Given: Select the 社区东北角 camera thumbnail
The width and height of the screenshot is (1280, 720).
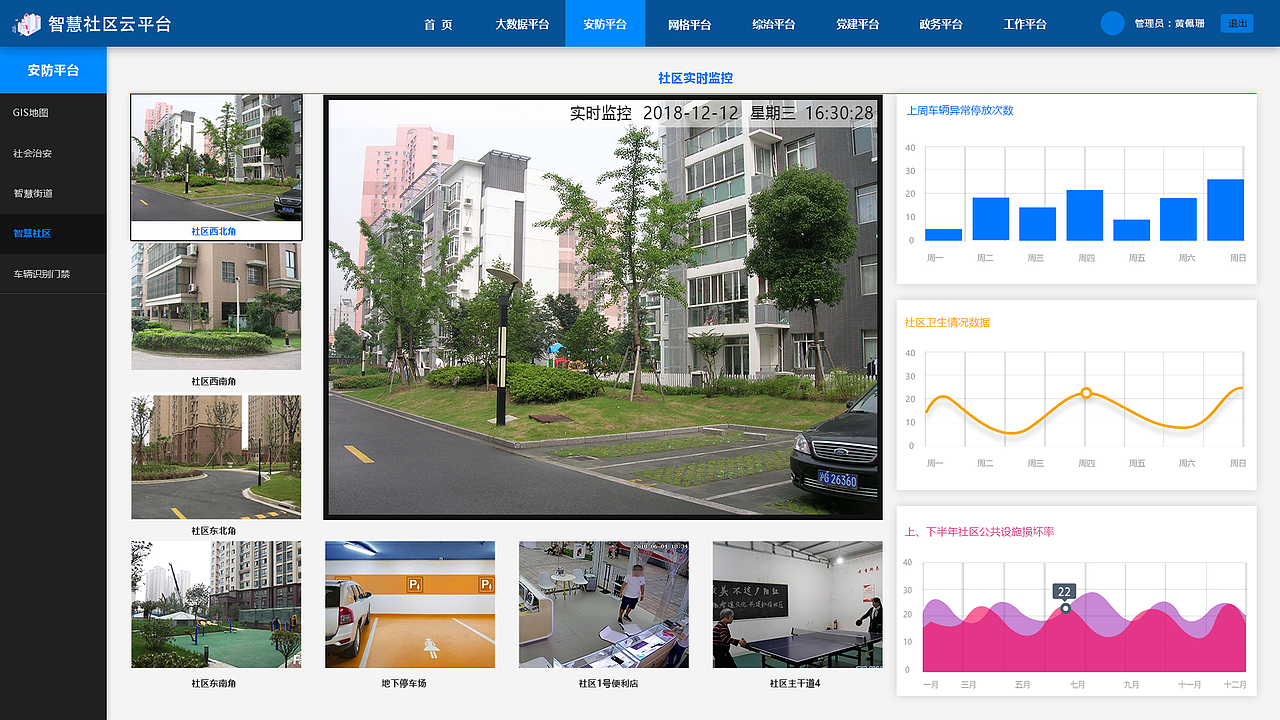Looking at the screenshot, I should pyautogui.click(x=216, y=457).
